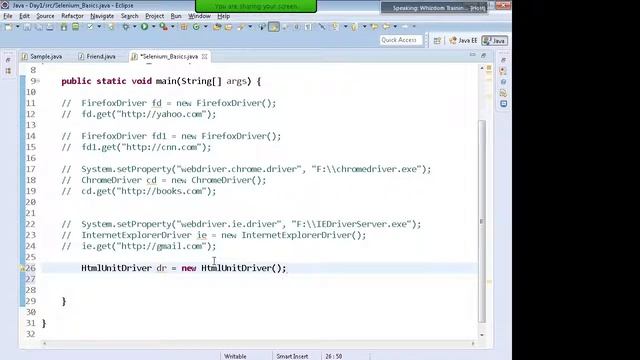
Task: Open the second left trim view icon
Action: click(x=8, y=71)
